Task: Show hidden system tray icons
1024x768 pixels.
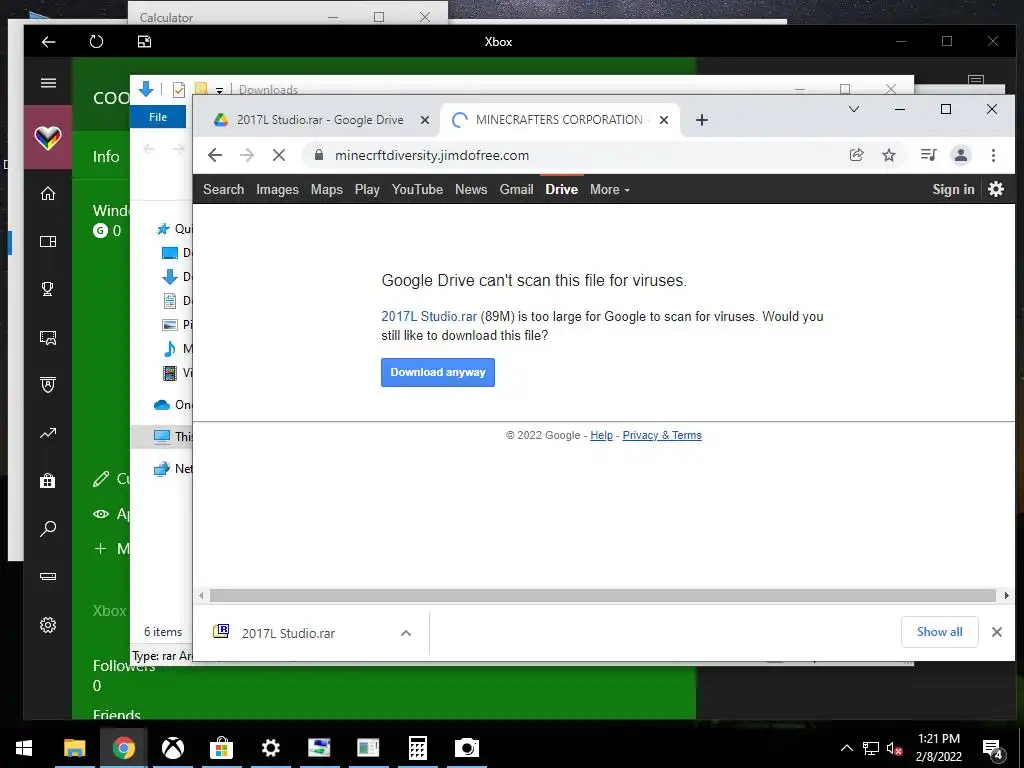Action: [846, 748]
